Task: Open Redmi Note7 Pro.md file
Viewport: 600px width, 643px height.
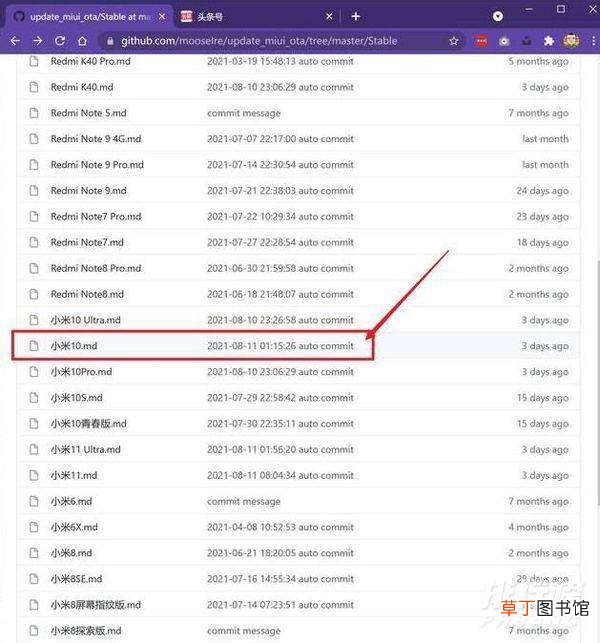Action: pos(96,217)
